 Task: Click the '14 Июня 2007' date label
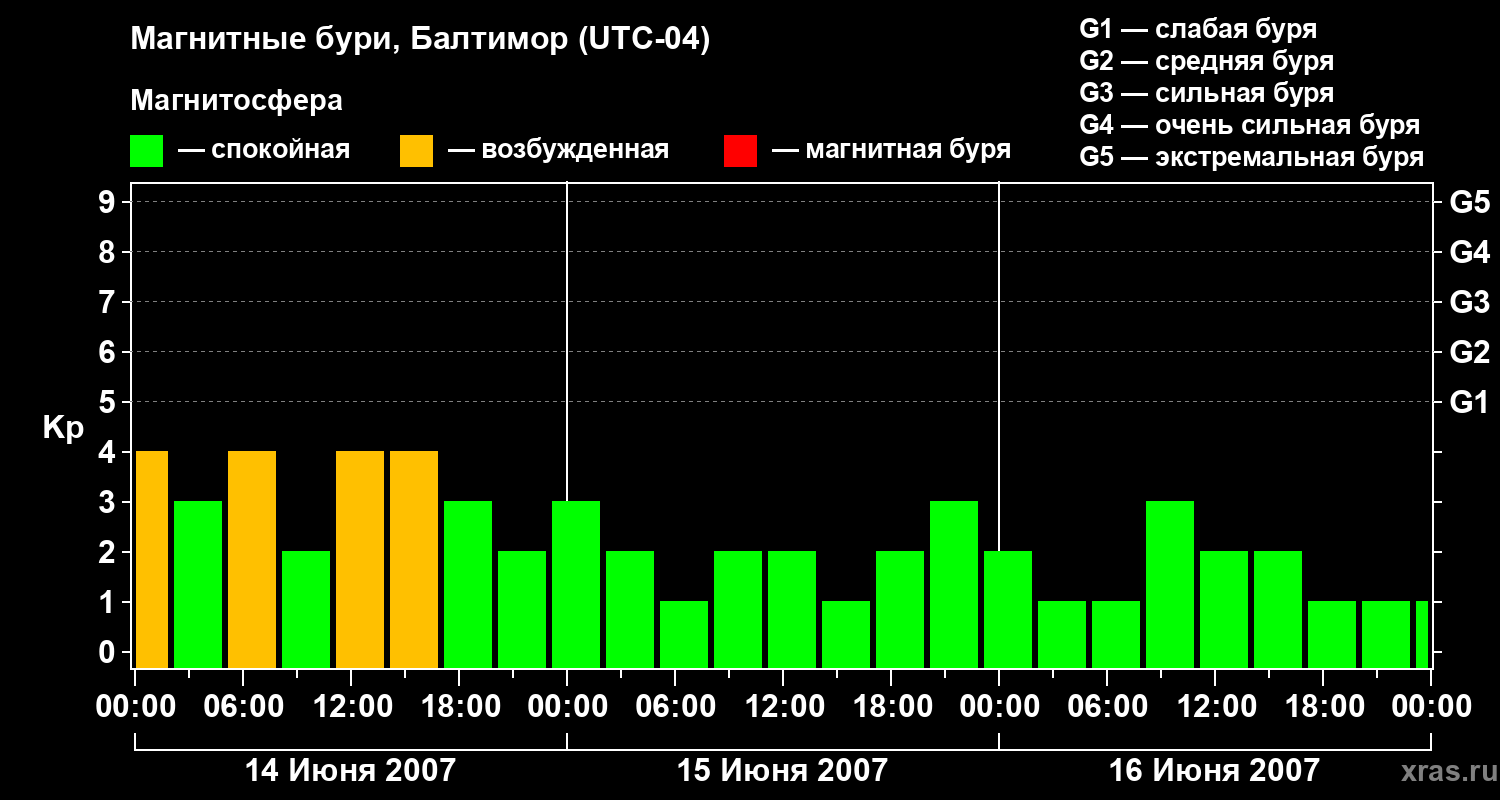point(350,770)
